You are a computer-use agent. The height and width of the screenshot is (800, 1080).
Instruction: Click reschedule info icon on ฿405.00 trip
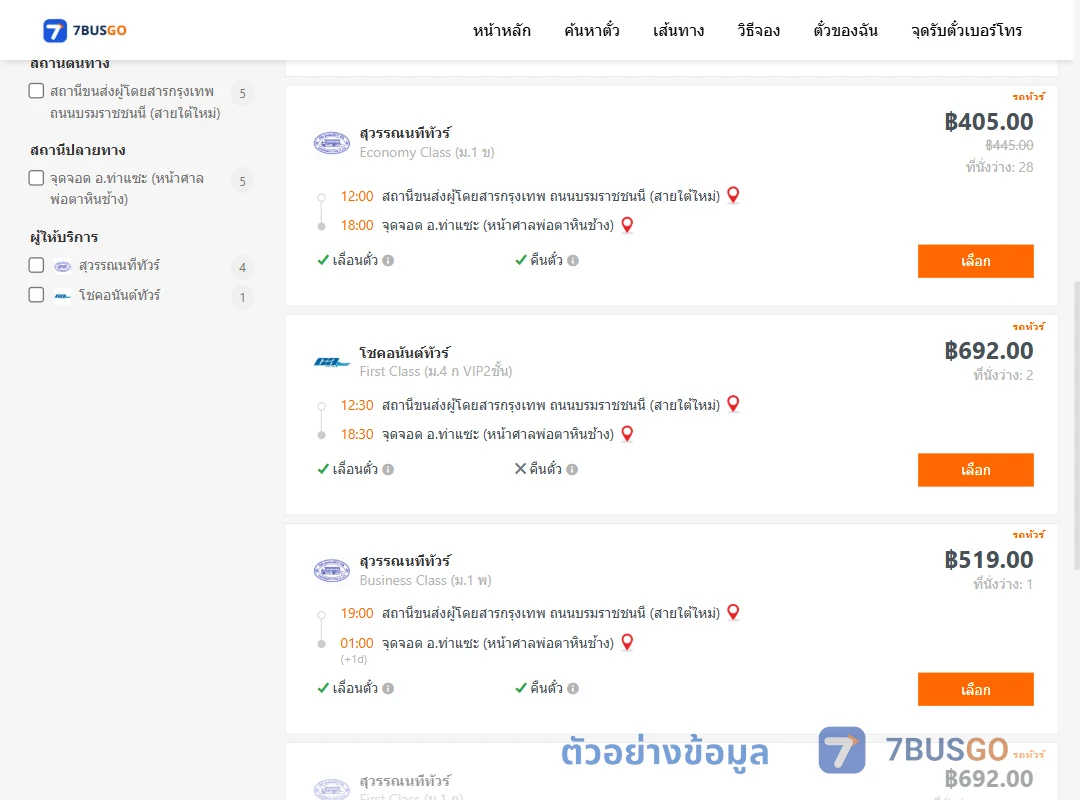[388, 260]
